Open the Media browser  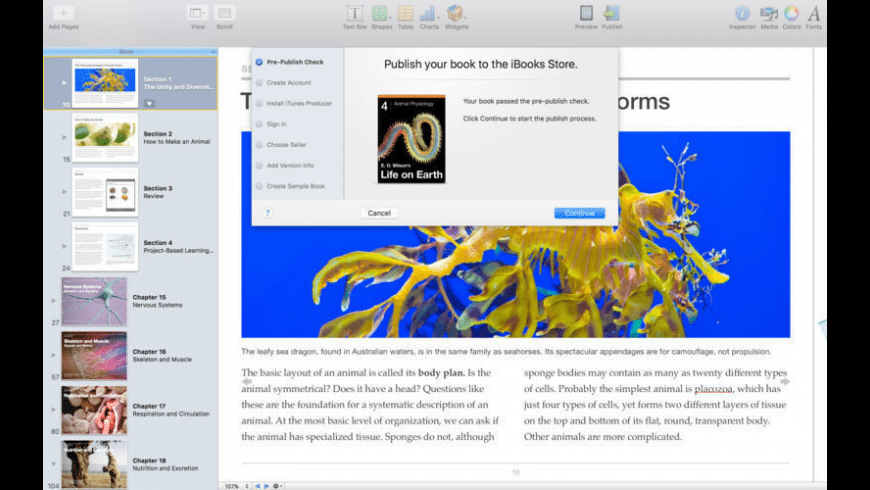point(768,13)
